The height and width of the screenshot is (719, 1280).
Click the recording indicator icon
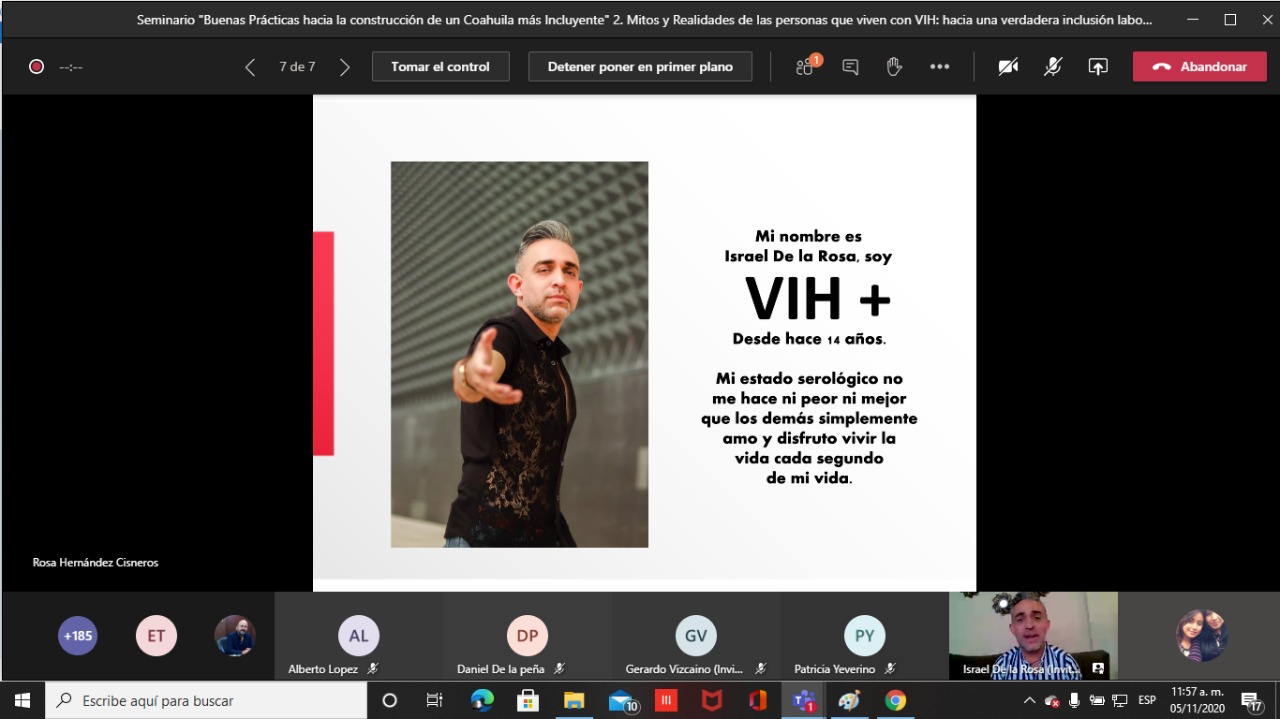(x=36, y=67)
